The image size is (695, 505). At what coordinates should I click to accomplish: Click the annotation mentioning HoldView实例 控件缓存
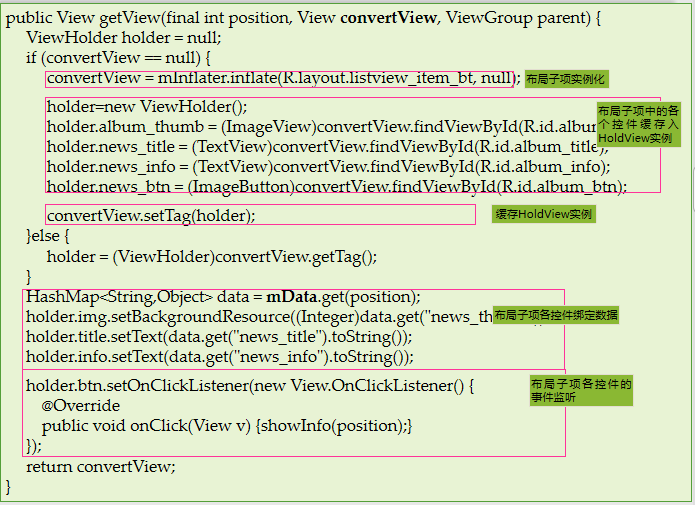[638, 124]
